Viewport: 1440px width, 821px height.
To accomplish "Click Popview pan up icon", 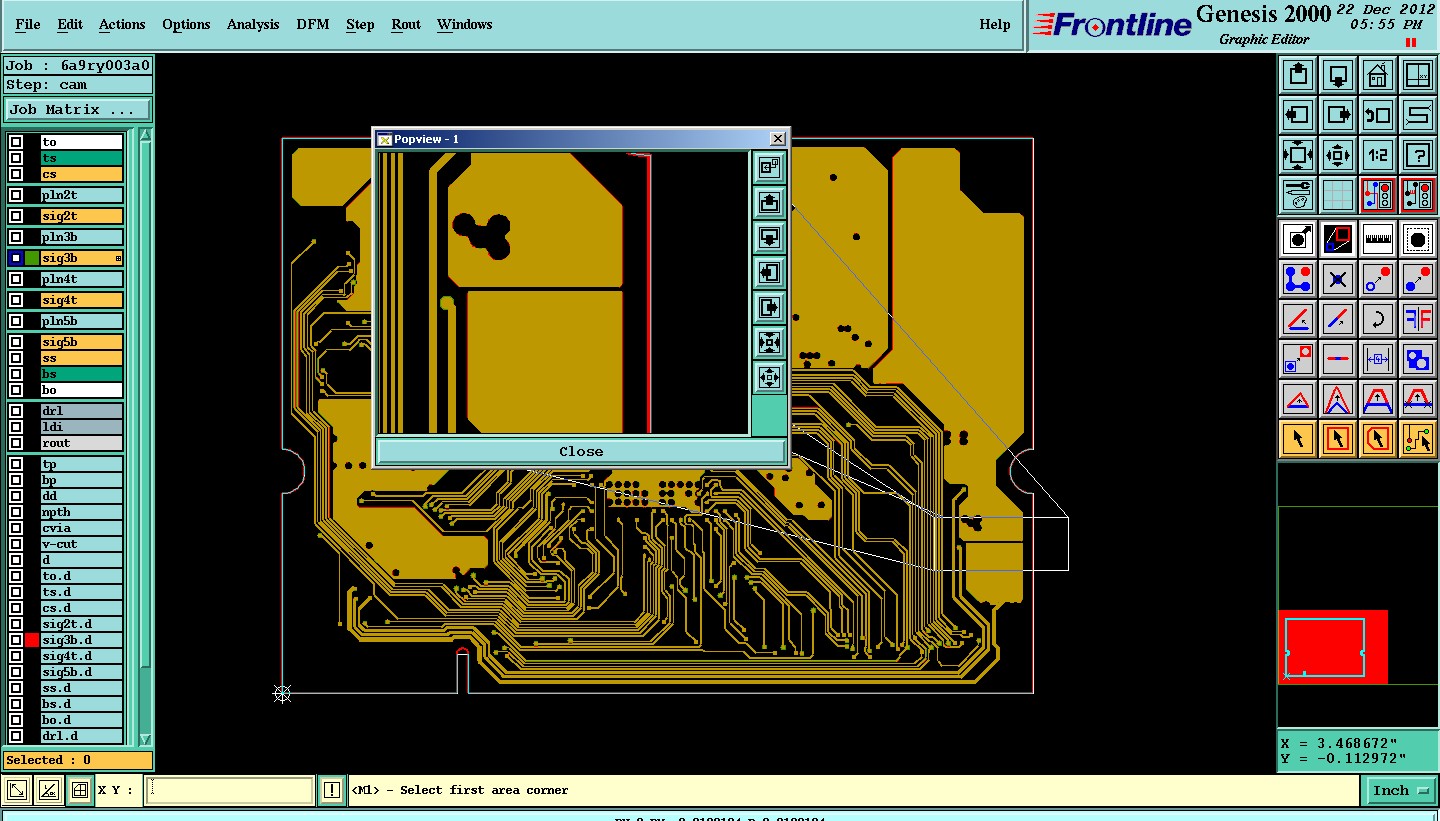I will [769, 202].
